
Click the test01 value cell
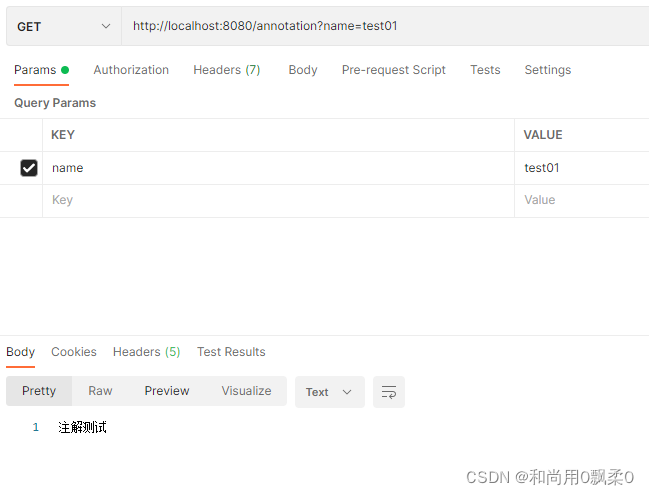point(582,168)
